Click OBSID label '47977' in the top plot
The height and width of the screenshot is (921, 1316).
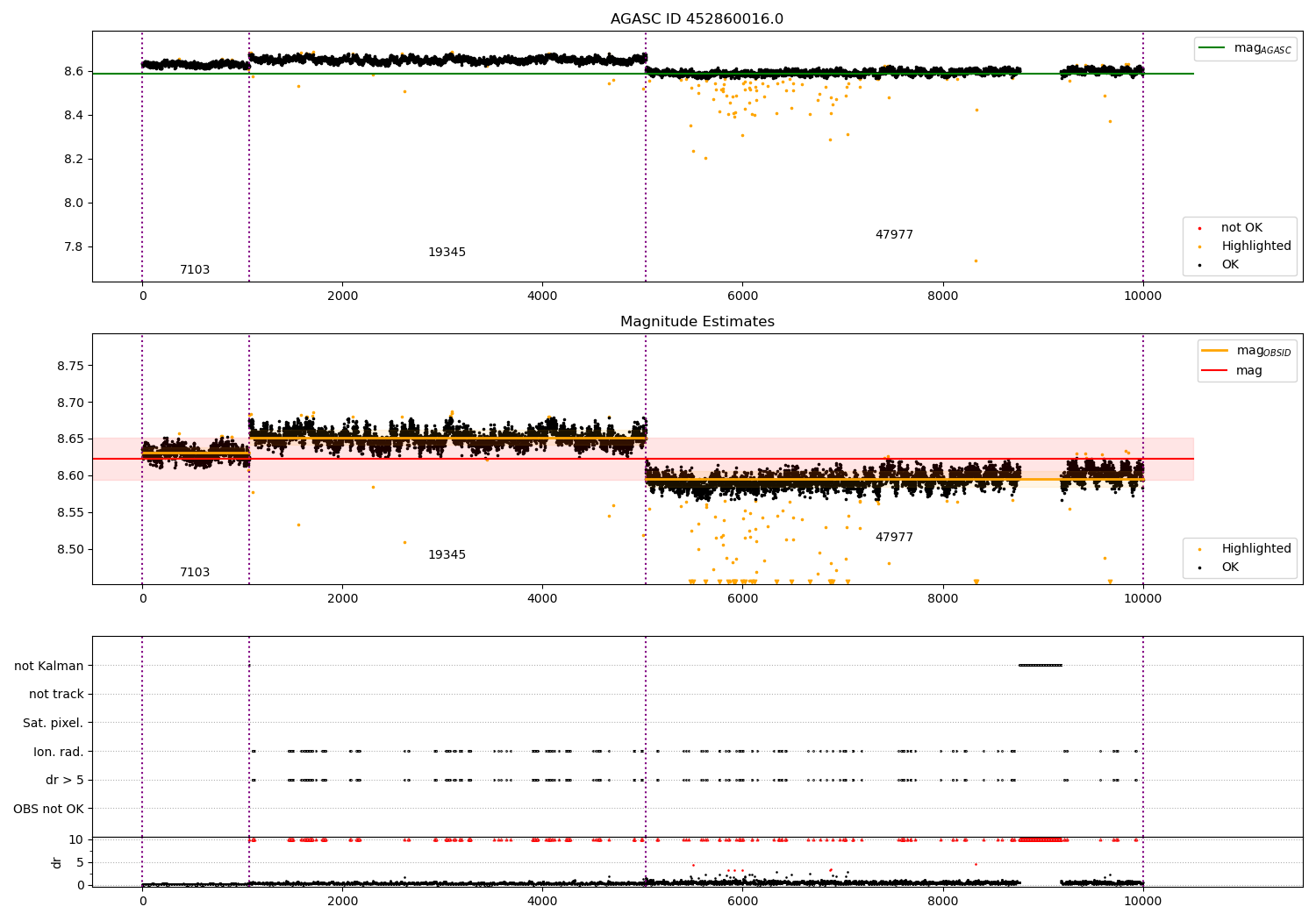pos(894,235)
